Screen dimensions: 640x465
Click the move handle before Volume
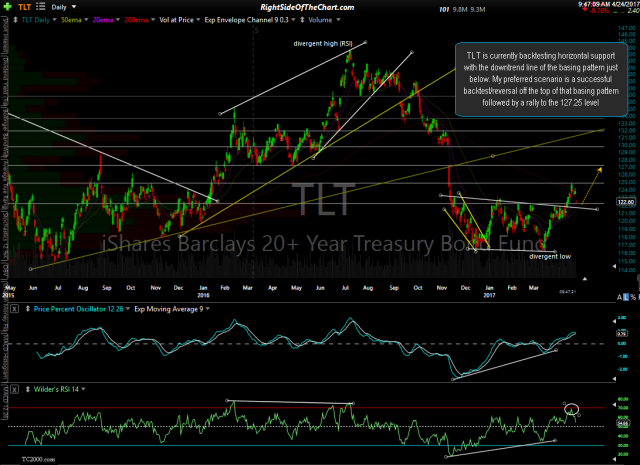coord(302,20)
